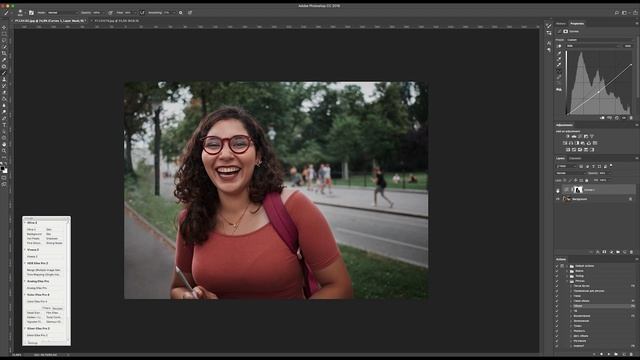Open the layer Kind filter dropdown
Screen dimensions: 640x360
(567, 167)
